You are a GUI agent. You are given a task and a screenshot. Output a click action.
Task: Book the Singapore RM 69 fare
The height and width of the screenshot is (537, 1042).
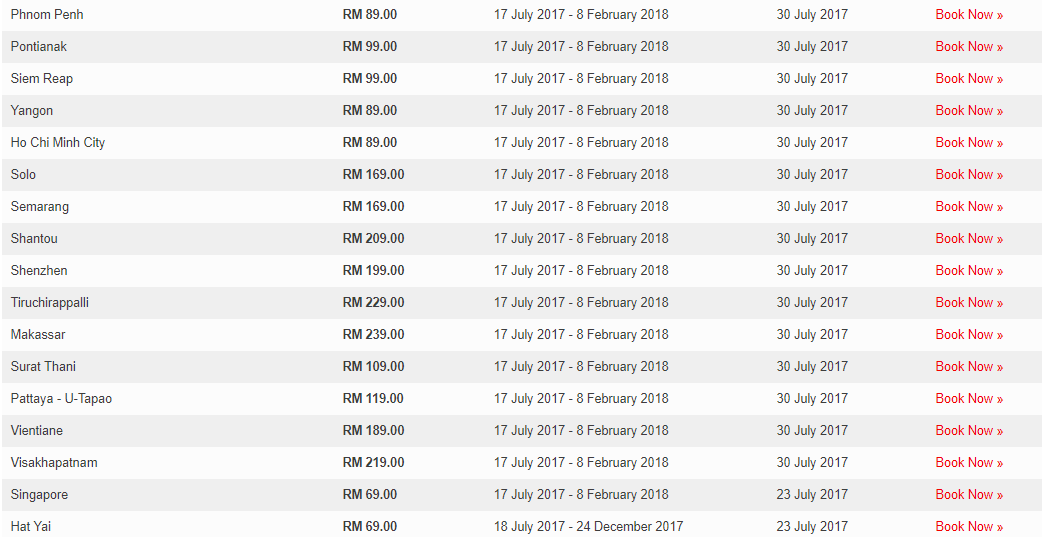click(968, 495)
